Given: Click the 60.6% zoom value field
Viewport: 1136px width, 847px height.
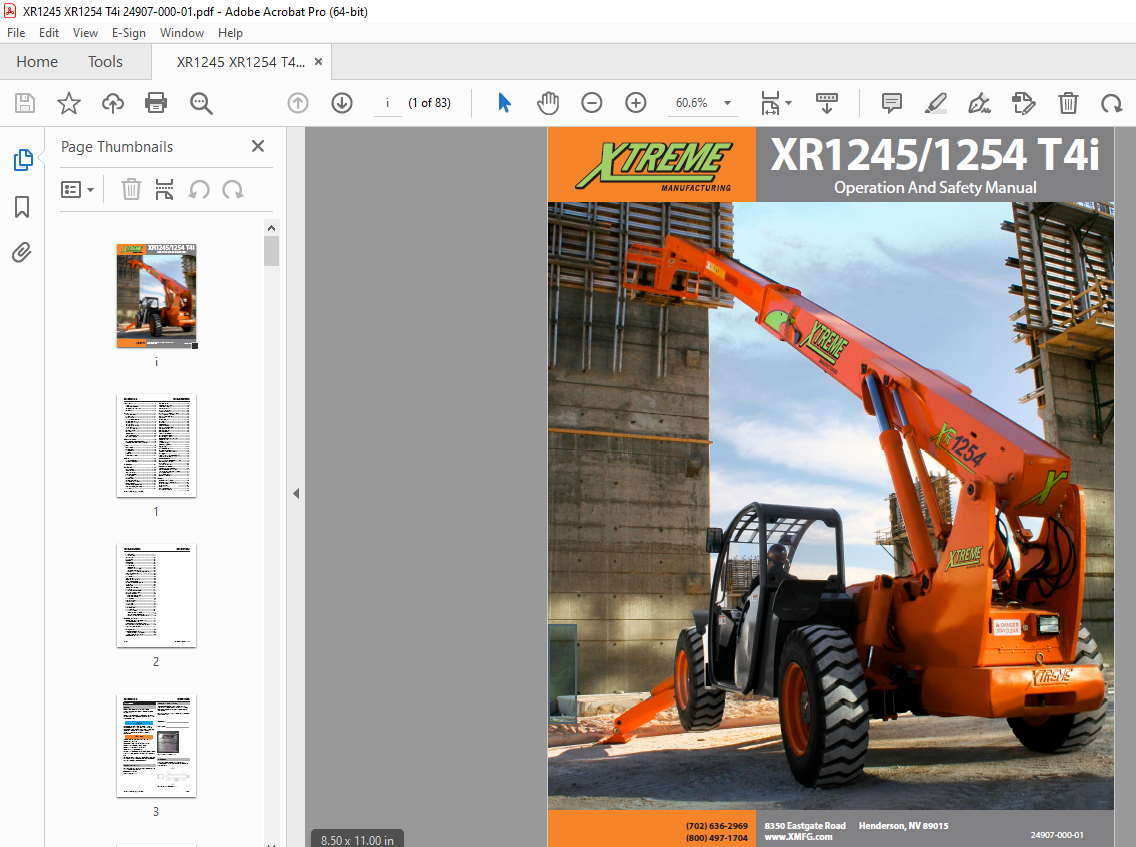Looking at the screenshot, I should pyautogui.click(x=691, y=103).
